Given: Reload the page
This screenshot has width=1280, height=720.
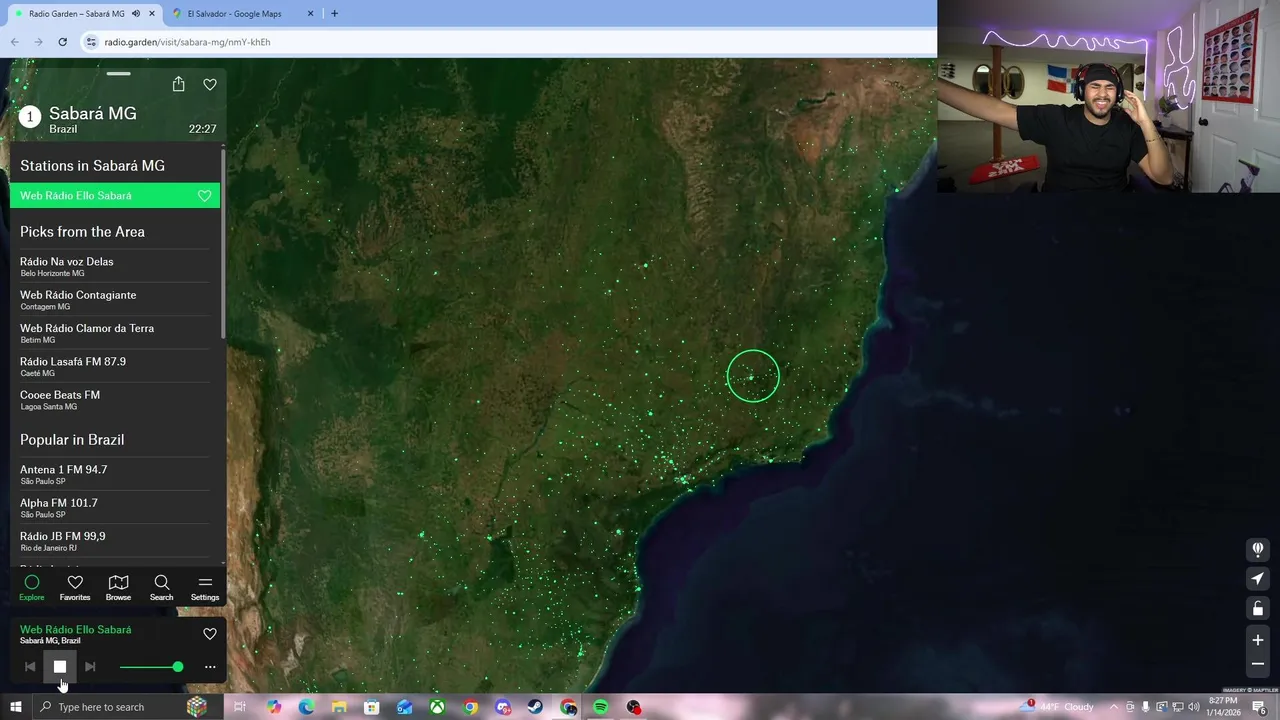Looking at the screenshot, I should click(62, 42).
